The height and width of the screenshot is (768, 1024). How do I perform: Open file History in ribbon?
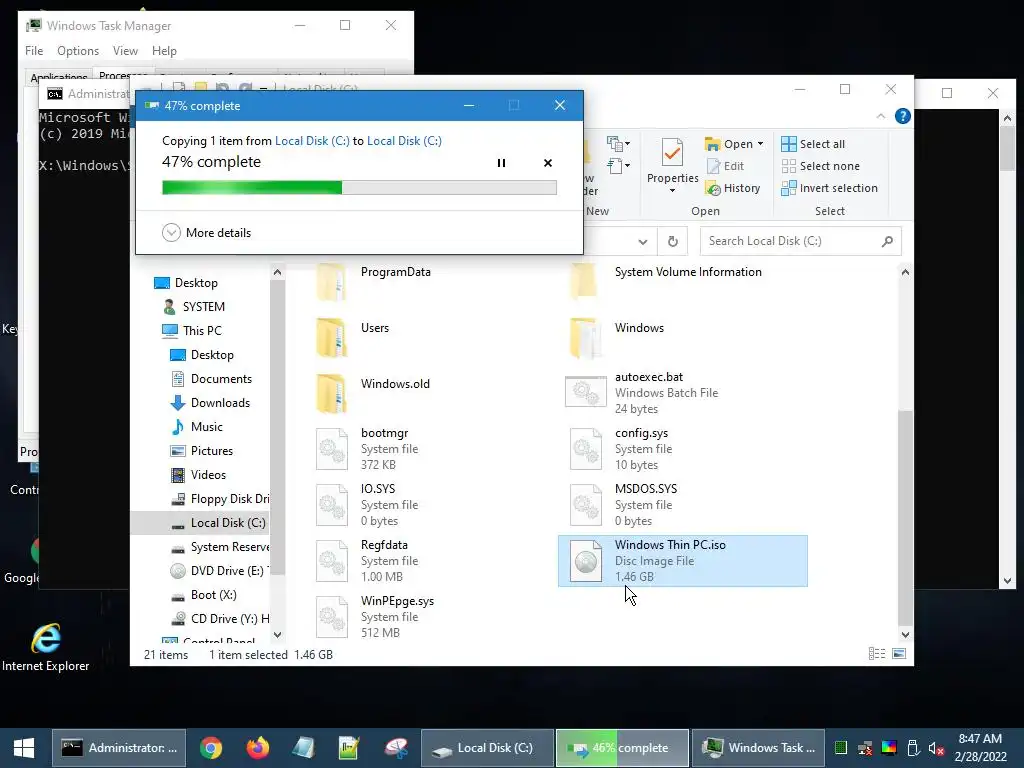[733, 188]
